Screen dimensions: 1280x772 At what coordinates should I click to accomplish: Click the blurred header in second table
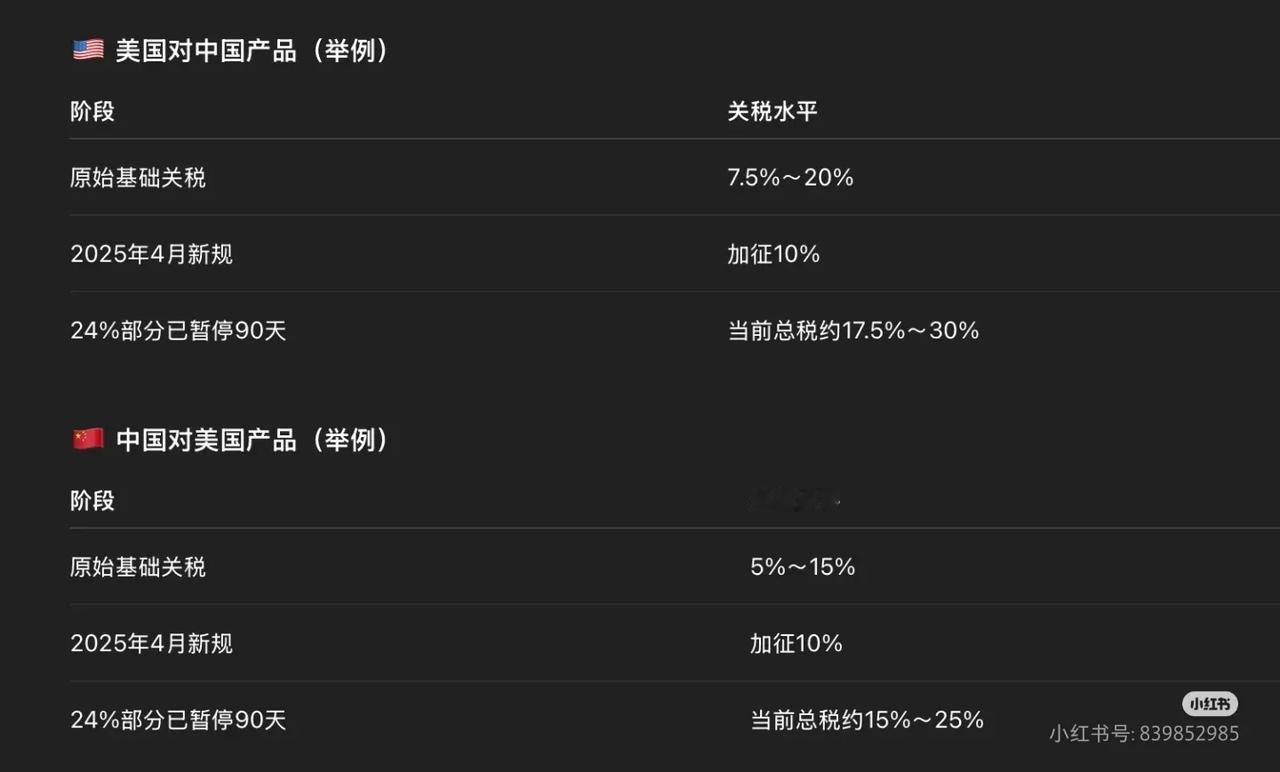795,500
